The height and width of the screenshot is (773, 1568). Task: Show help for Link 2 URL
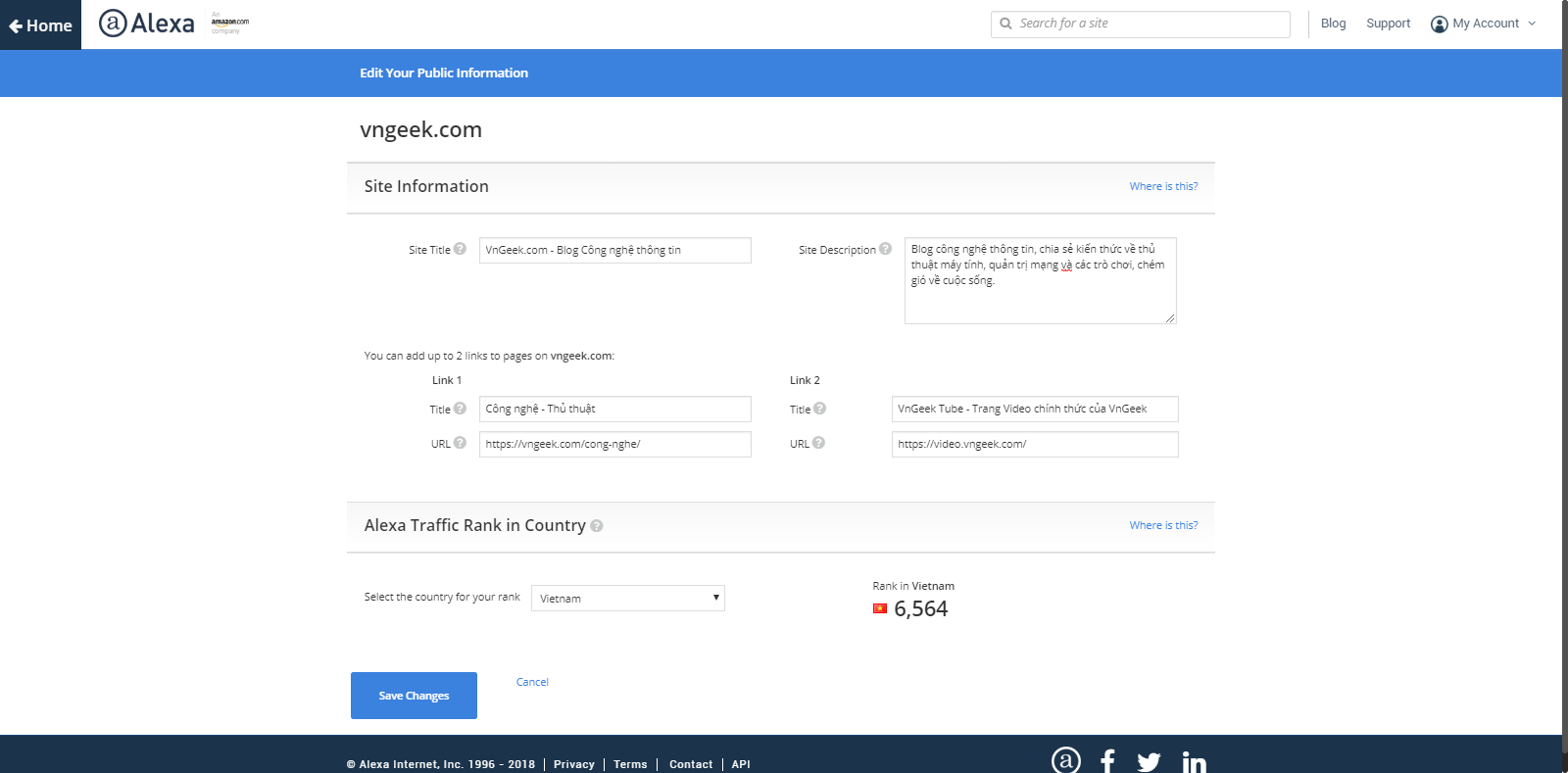[818, 443]
